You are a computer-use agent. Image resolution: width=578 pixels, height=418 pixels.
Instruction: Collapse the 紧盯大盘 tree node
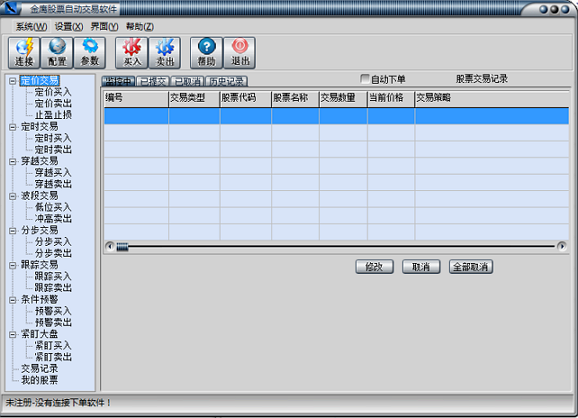[x=13, y=334]
